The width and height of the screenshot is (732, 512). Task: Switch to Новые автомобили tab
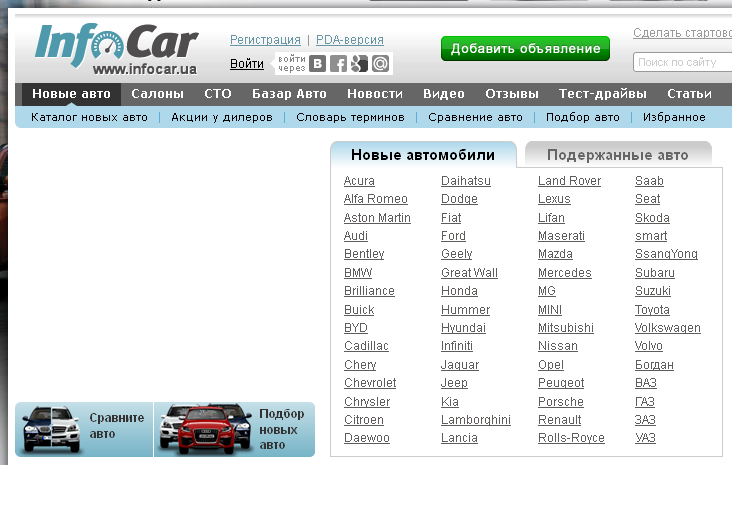tap(423, 154)
